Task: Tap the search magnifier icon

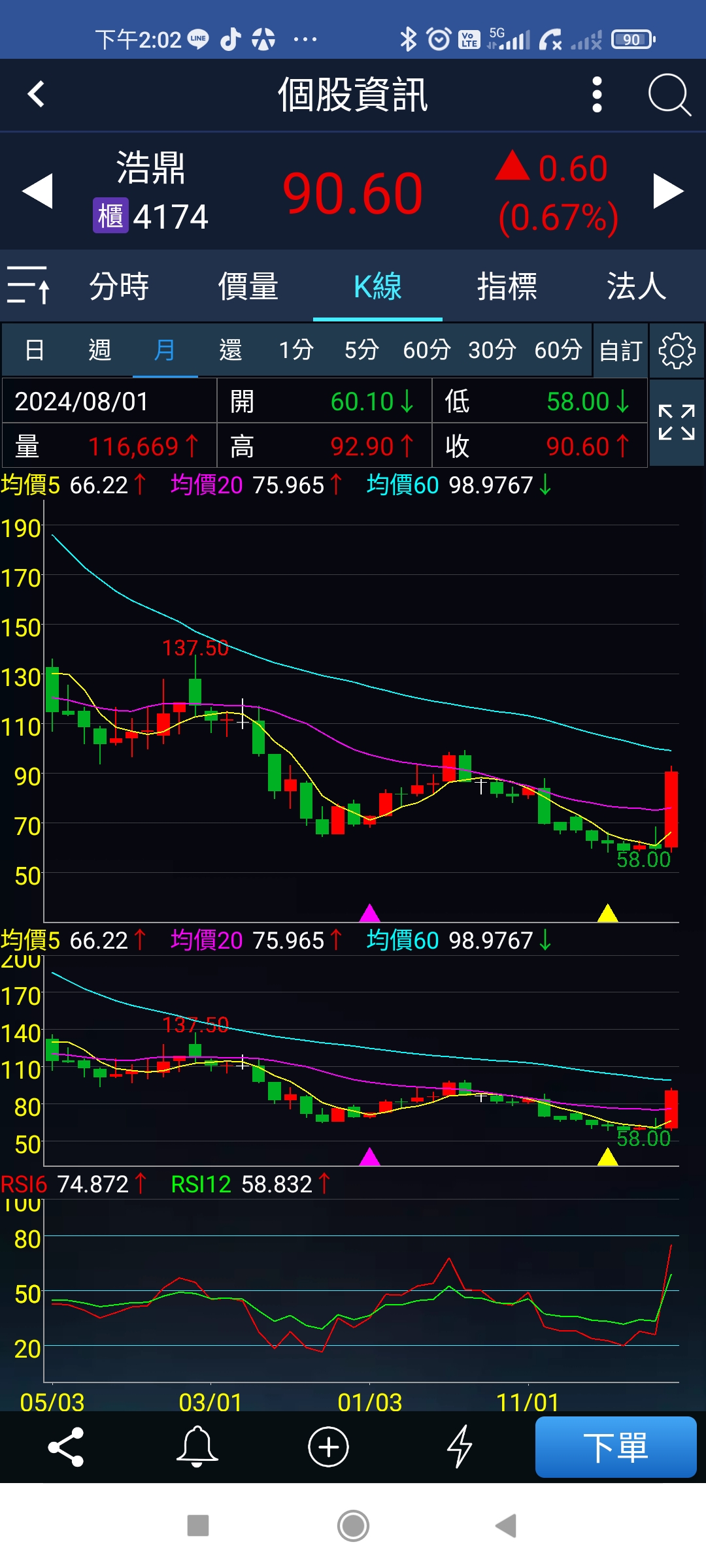Action: point(669,95)
